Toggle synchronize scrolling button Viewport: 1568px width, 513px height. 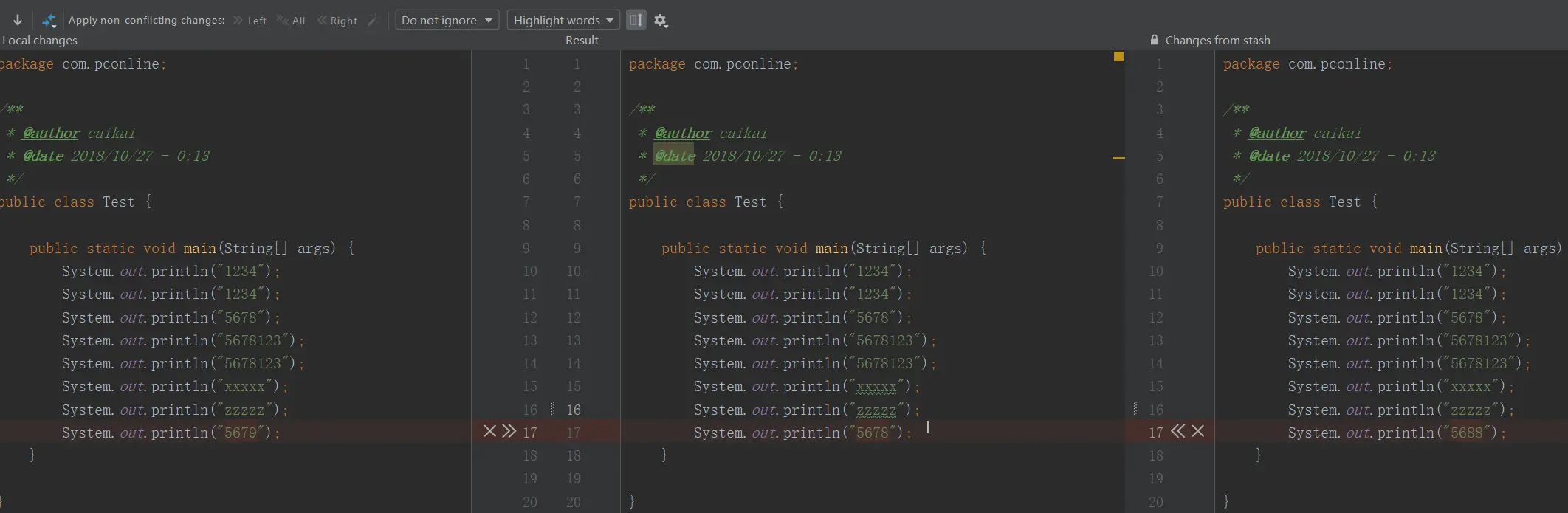(x=636, y=20)
